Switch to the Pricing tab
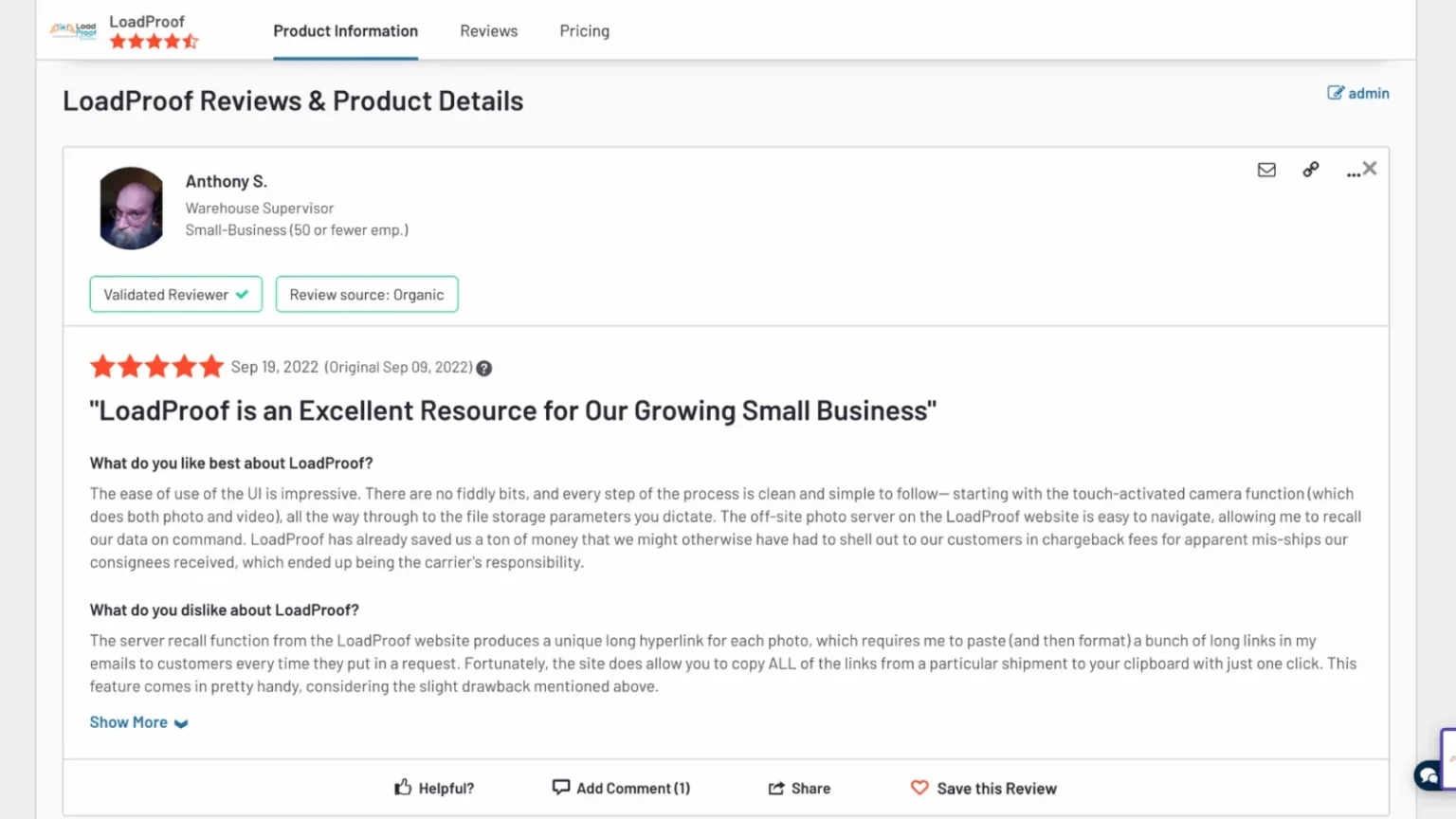1456x819 pixels. [x=585, y=30]
